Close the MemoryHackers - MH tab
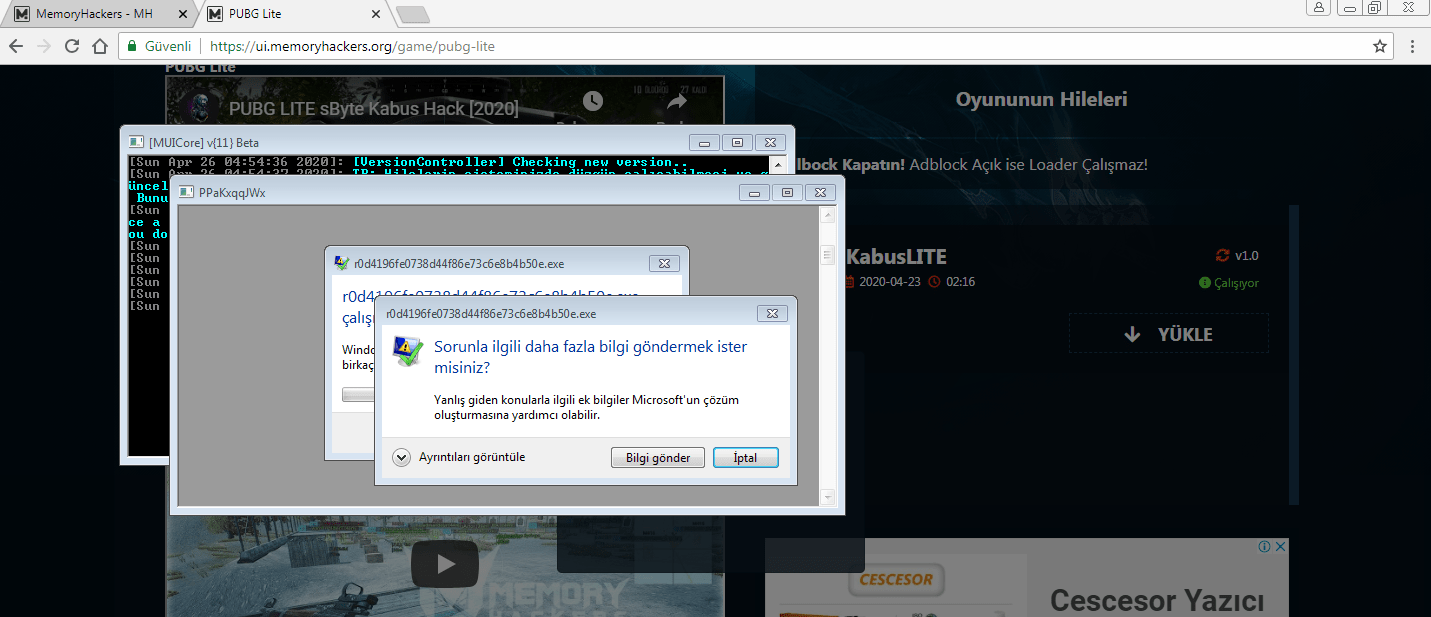The height and width of the screenshot is (617, 1431). point(181,15)
